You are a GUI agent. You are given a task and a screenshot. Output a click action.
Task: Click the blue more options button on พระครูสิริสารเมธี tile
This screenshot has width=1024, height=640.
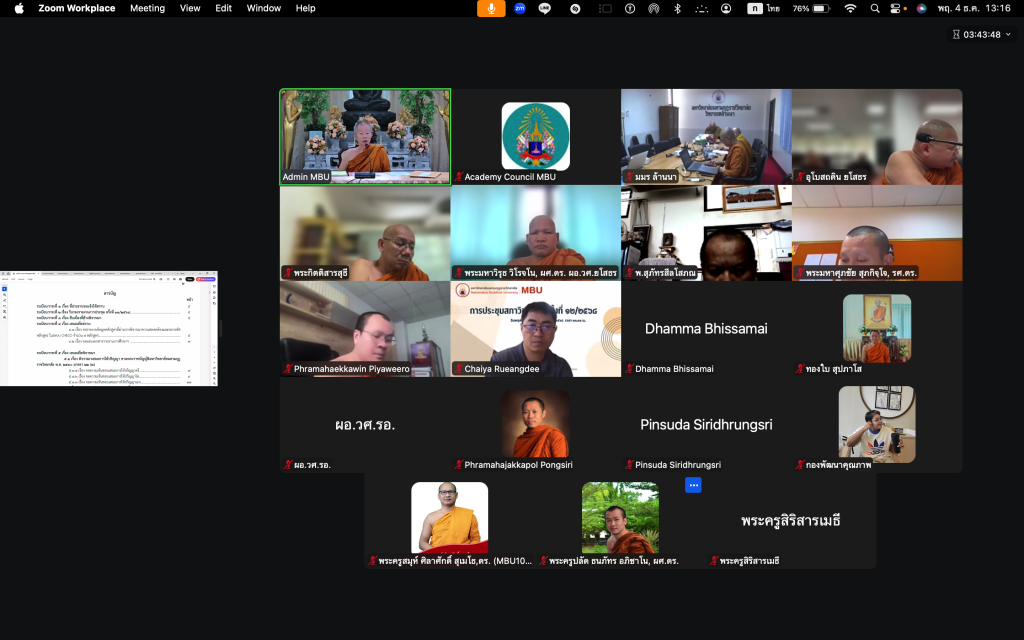[693, 485]
